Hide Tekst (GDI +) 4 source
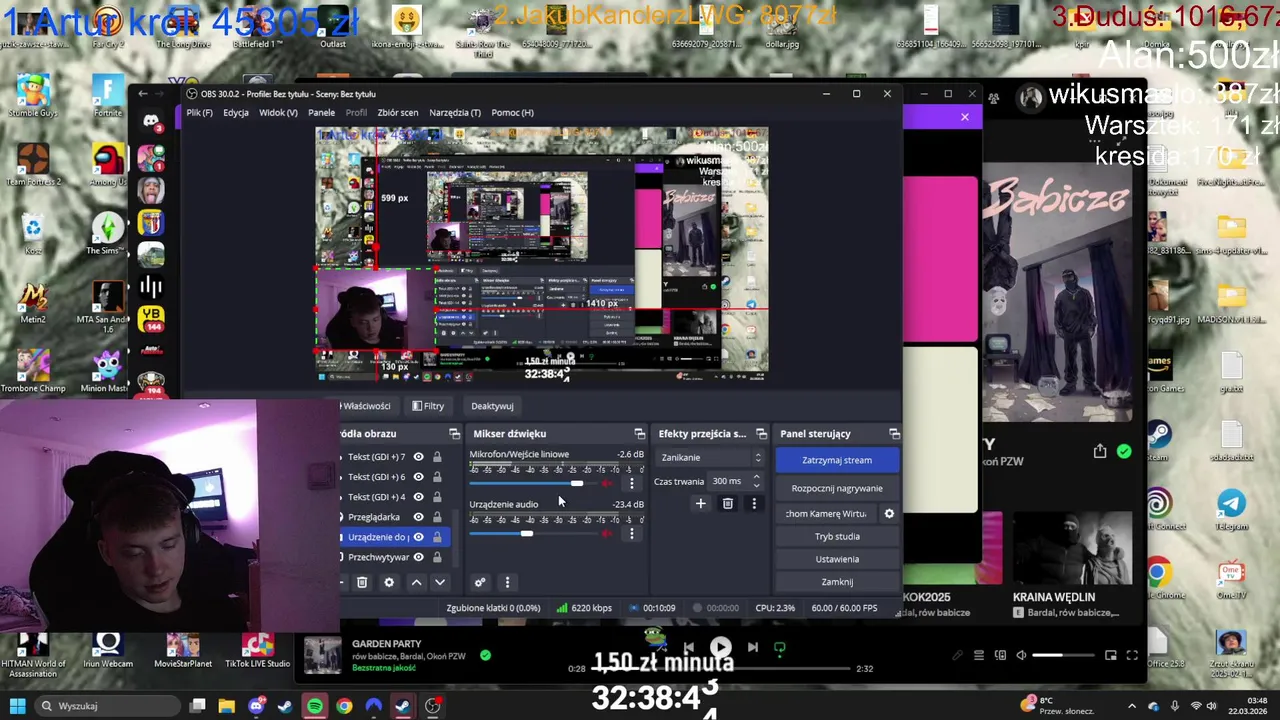The width and height of the screenshot is (1280, 720). [418, 497]
